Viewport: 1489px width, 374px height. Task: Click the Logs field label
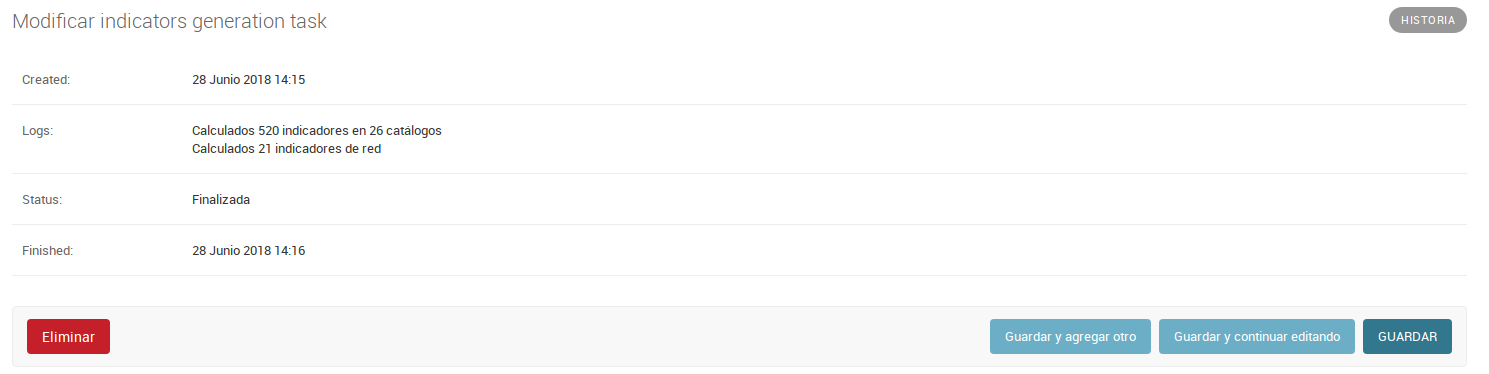tap(38, 130)
